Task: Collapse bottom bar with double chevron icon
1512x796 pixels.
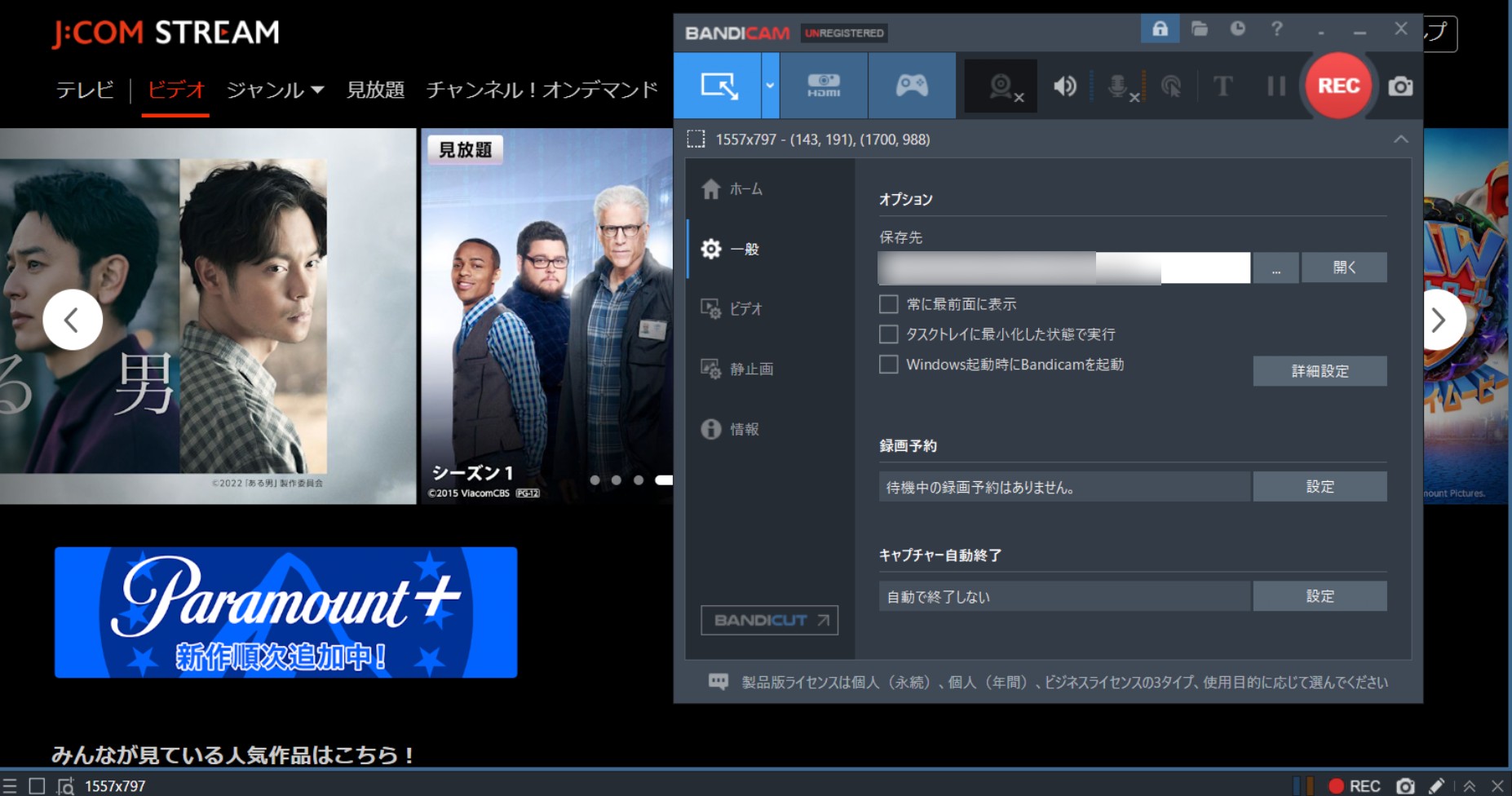Action: [1470, 786]
